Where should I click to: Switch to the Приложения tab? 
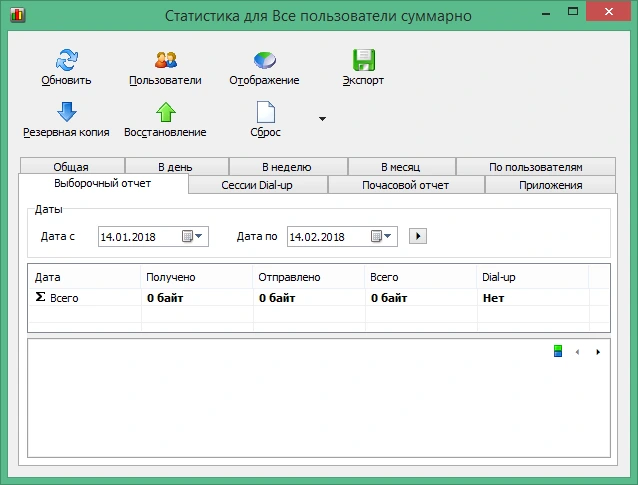pyautogui.click(x=550, y=185)
